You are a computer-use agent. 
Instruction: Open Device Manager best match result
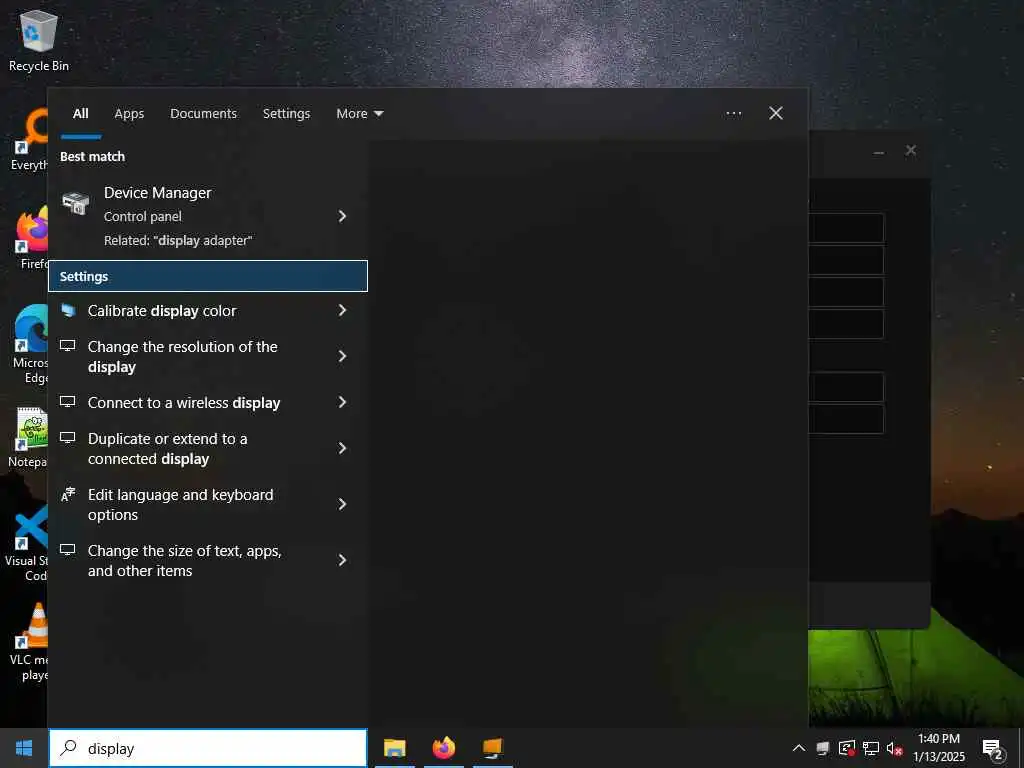(208, 216)
